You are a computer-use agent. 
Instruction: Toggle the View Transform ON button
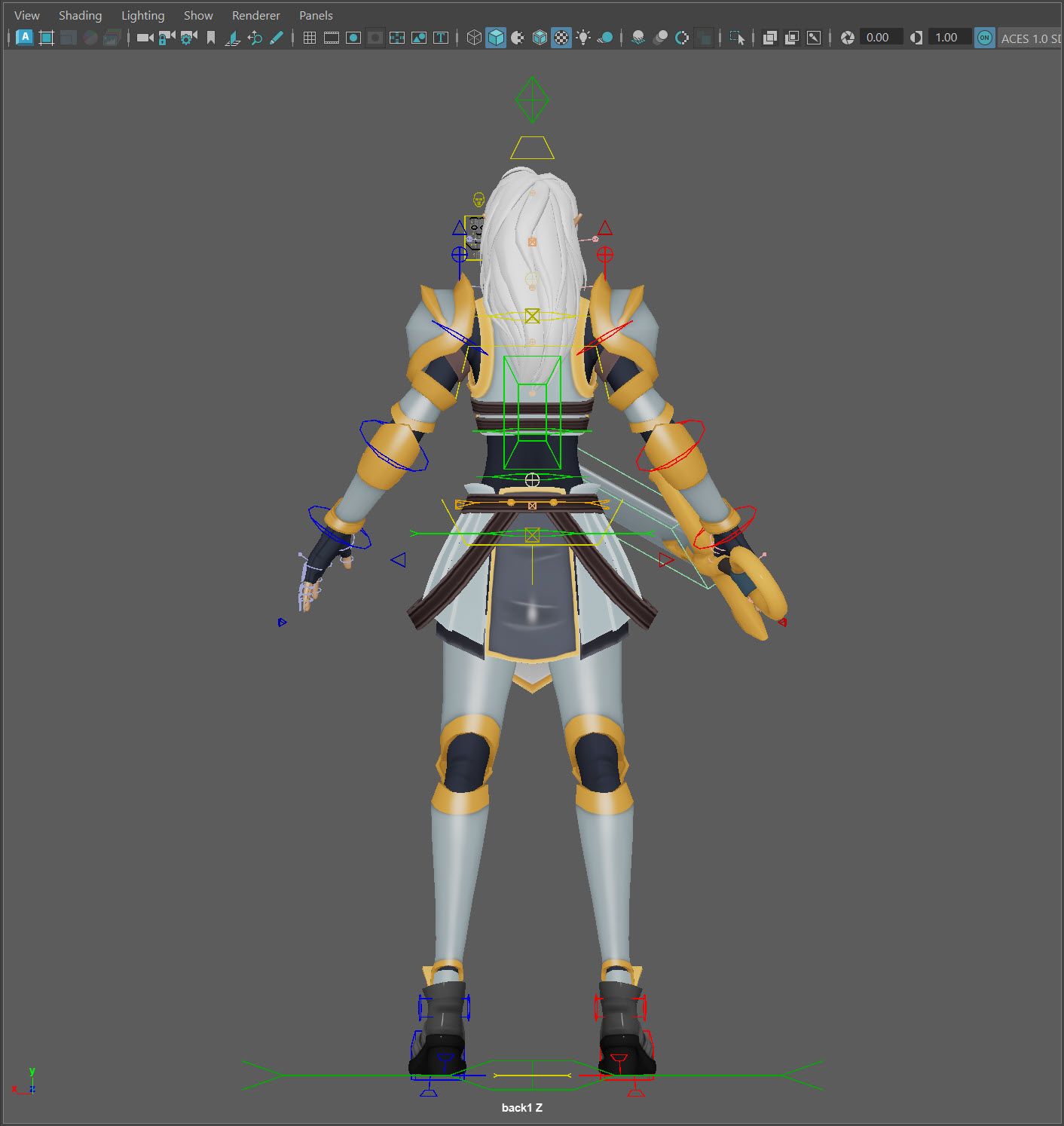point(984,37)
